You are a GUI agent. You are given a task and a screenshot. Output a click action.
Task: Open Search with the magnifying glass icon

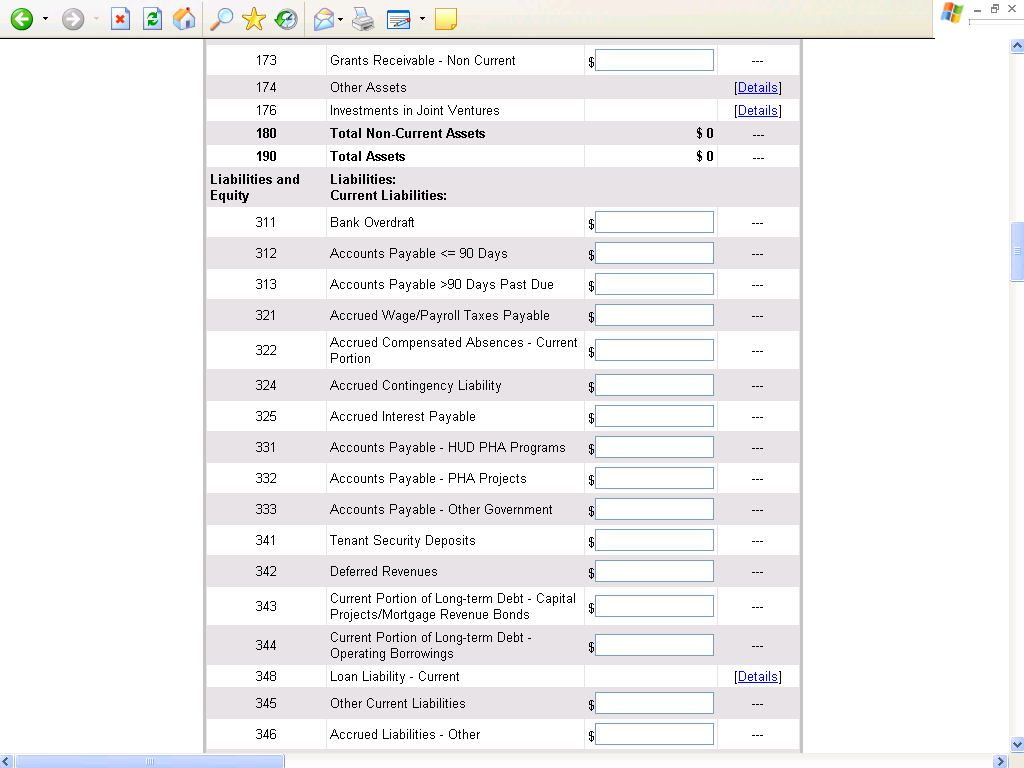pos(222,19)
